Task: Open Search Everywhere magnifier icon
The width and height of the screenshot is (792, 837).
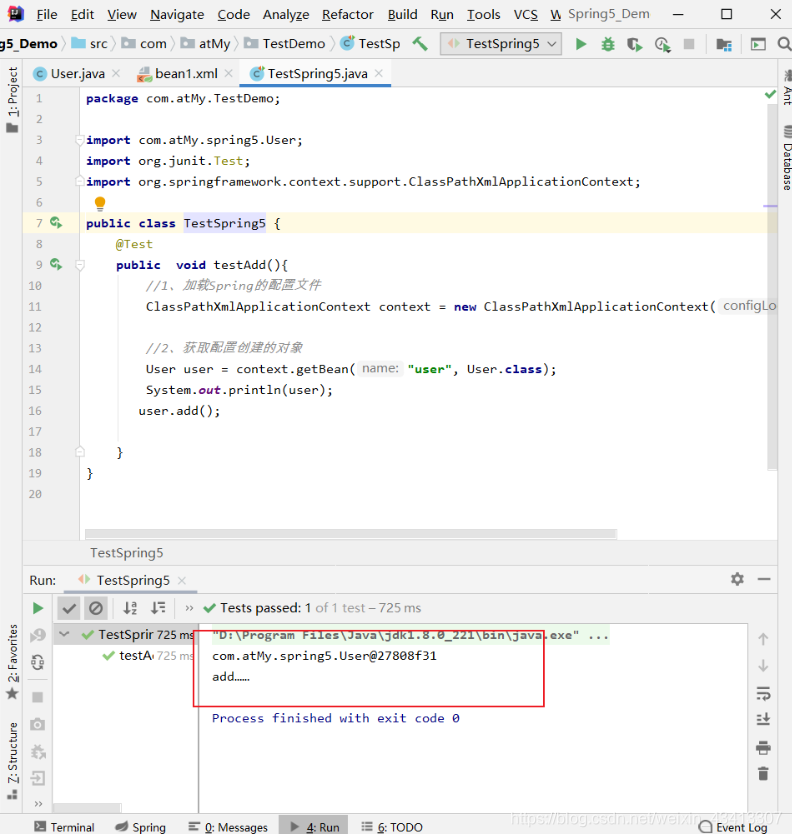Action: (x=784, y=44)
